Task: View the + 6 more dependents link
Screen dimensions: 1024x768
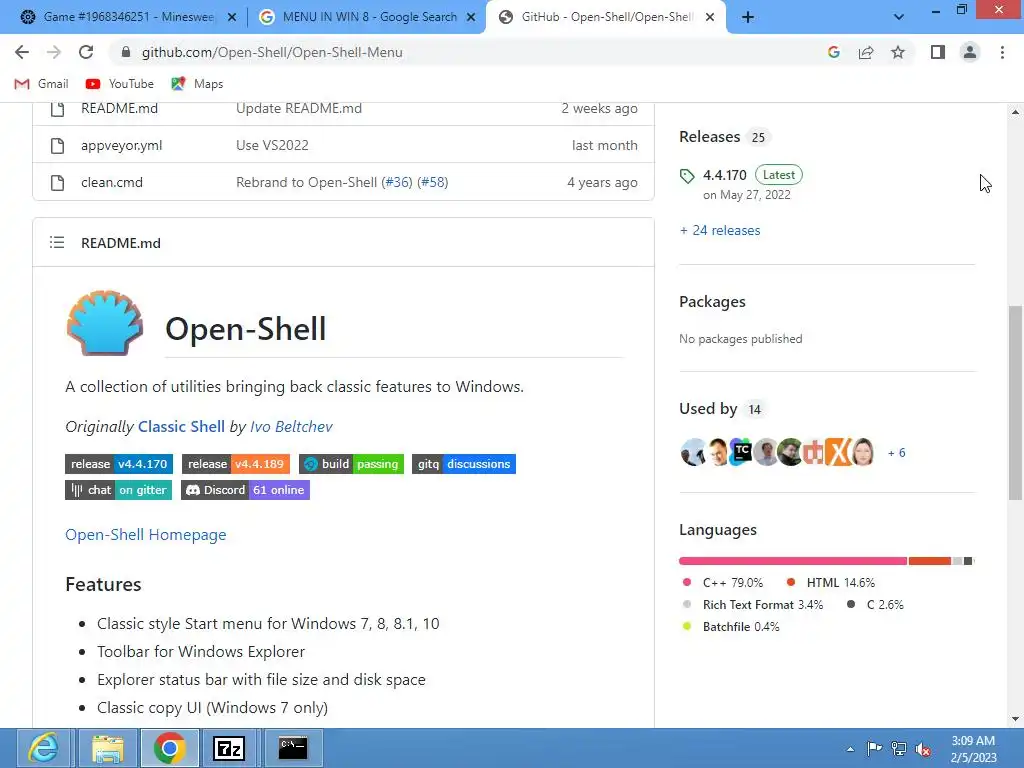Action: [896, 453]
